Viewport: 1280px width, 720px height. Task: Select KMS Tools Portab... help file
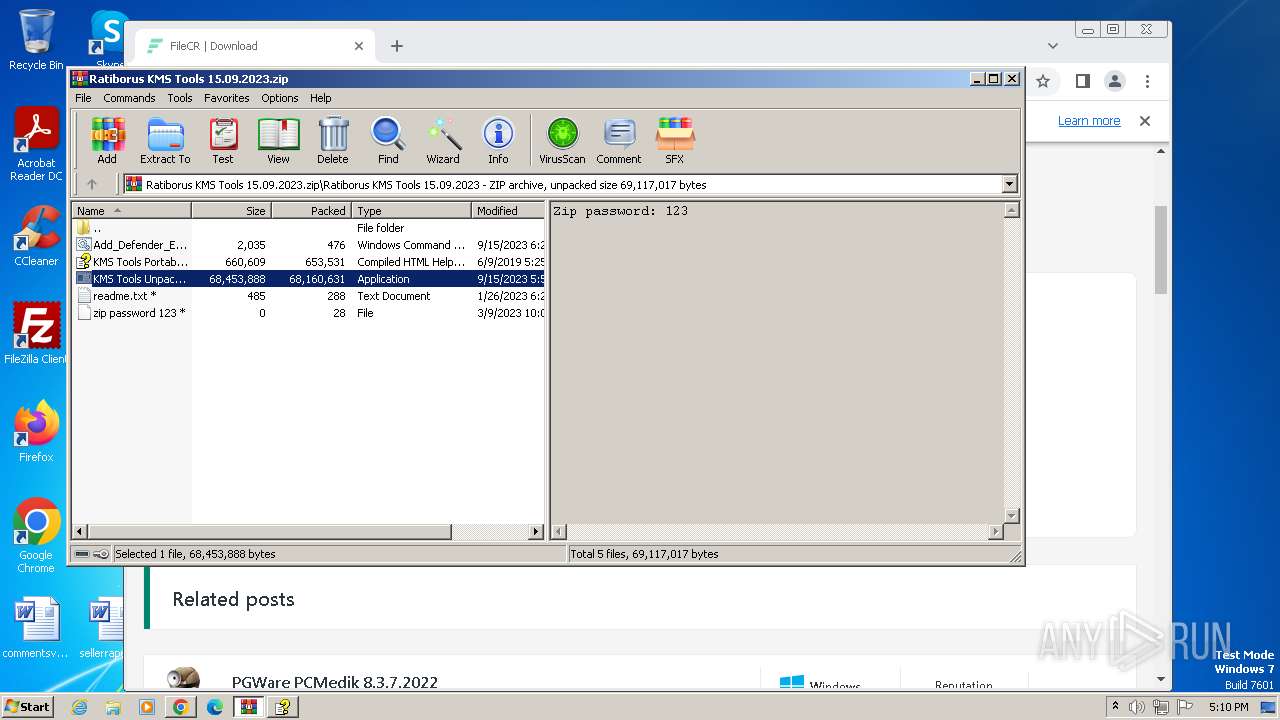tap(309, 262)
